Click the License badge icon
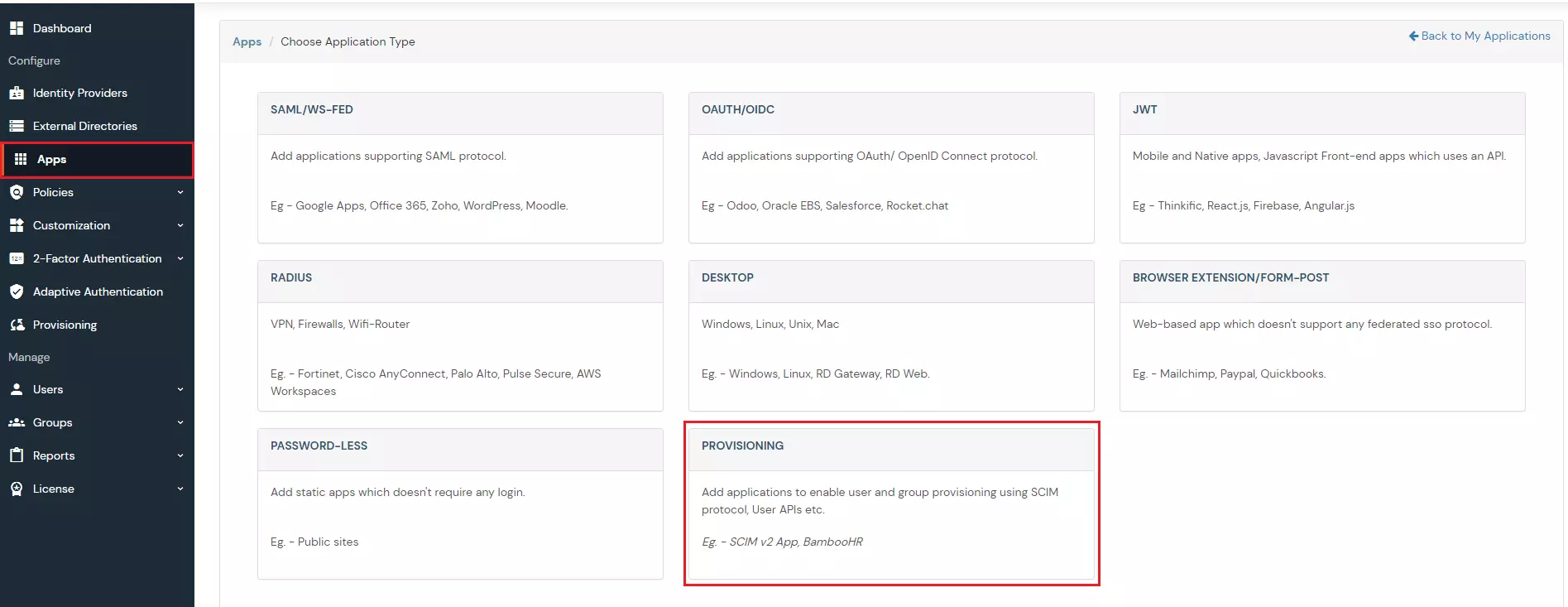Screen dimensions: 1568x607 pyautogui.click(x=17, y=489)
